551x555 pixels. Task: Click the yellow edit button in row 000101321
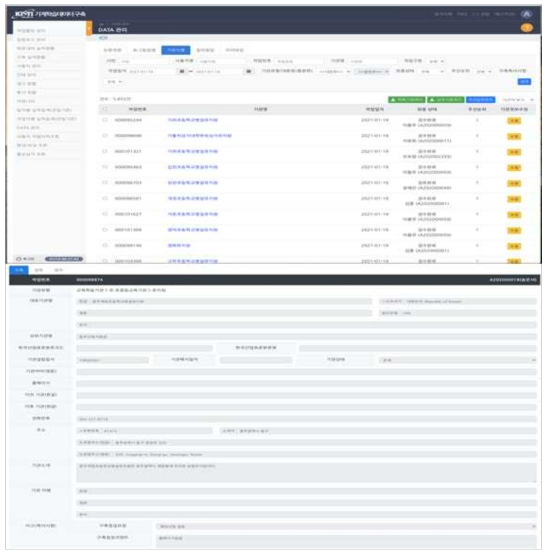[x=514, y=152]
